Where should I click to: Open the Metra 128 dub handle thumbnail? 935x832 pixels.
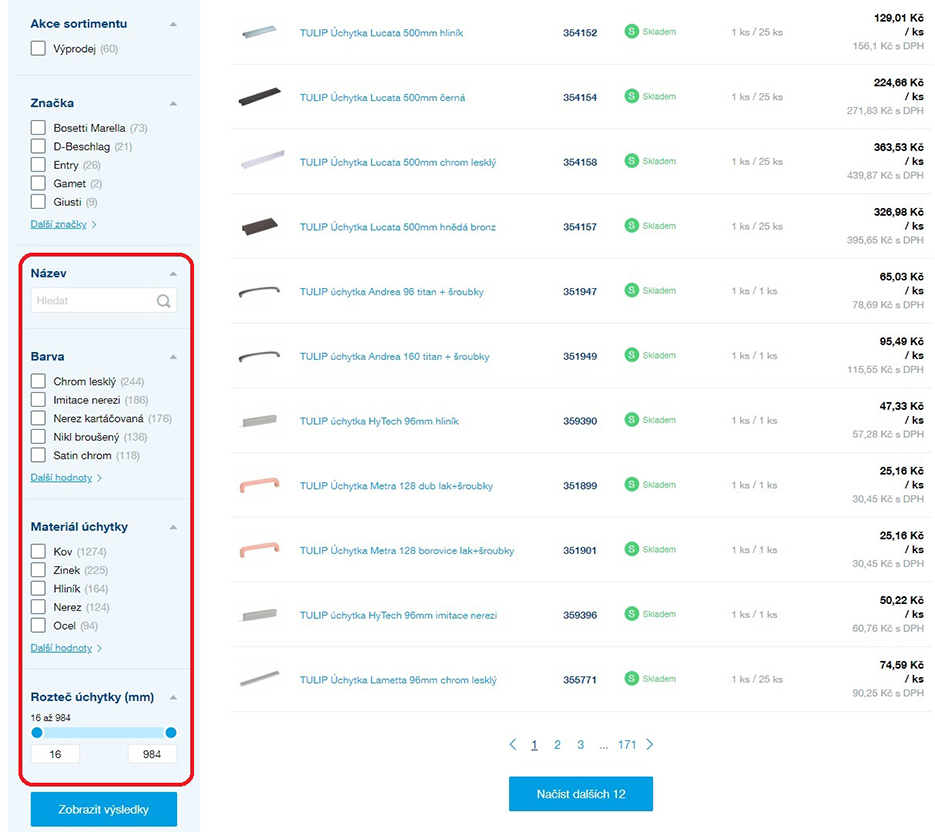(260, 486)
